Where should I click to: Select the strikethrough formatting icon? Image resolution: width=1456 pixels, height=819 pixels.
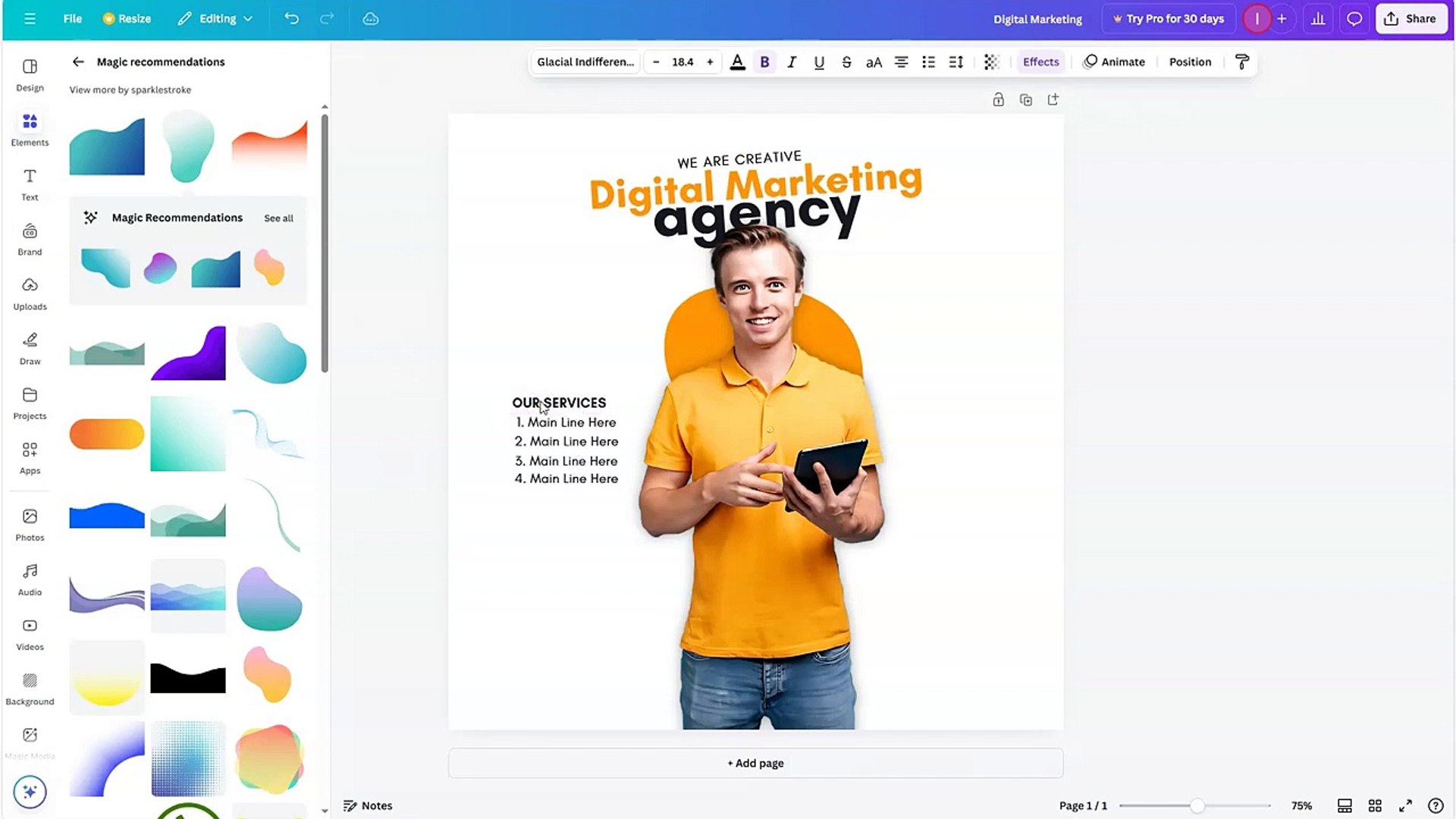(846, 61)
